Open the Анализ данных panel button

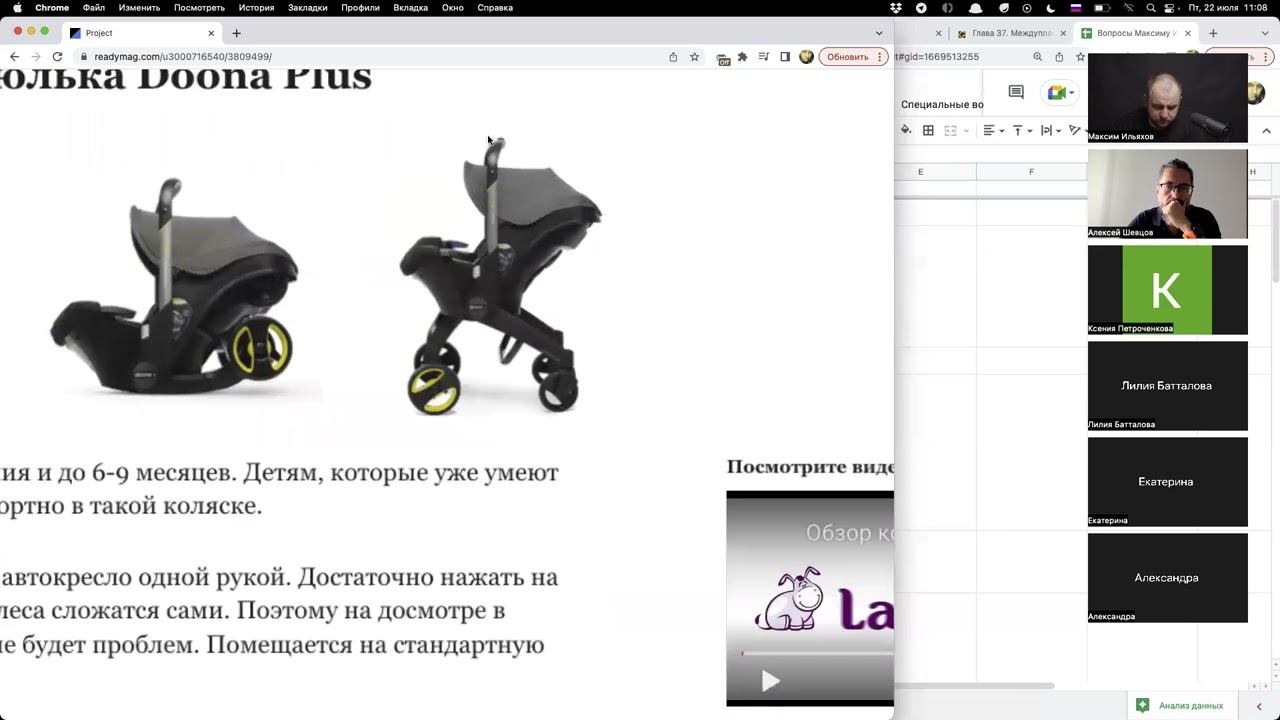[1181, 706]
